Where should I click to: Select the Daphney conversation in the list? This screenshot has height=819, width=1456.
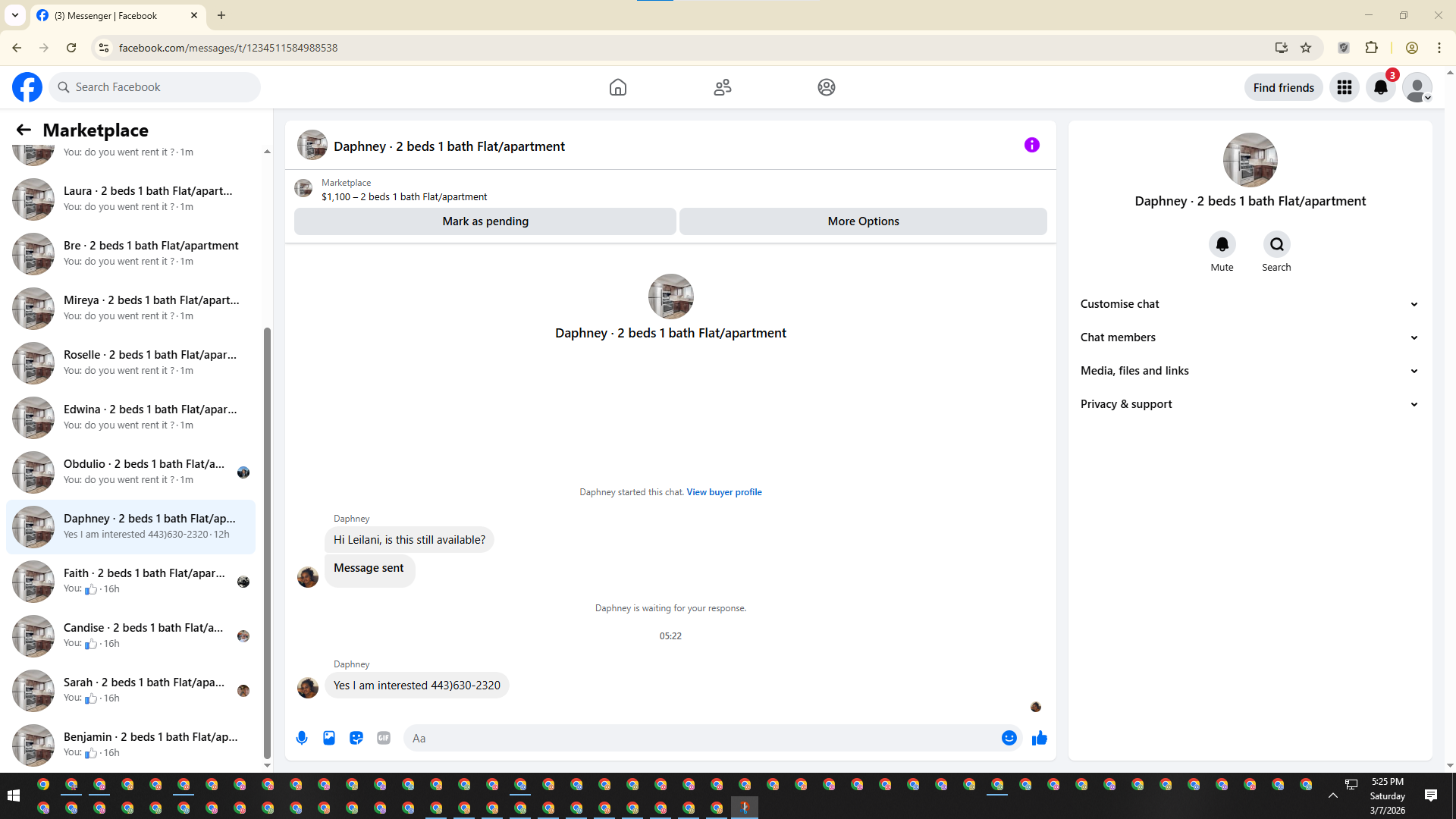[x=130, y=526]
